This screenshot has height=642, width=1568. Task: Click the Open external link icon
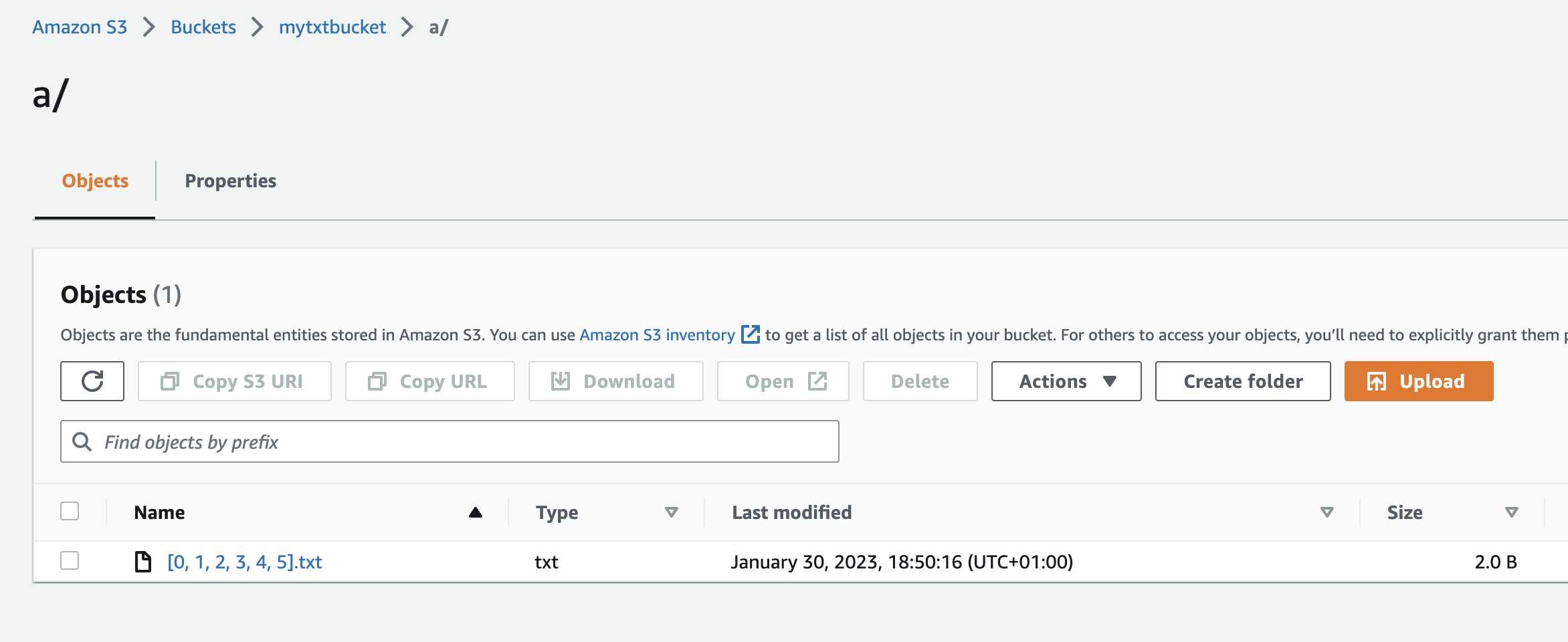coord(817,381)
